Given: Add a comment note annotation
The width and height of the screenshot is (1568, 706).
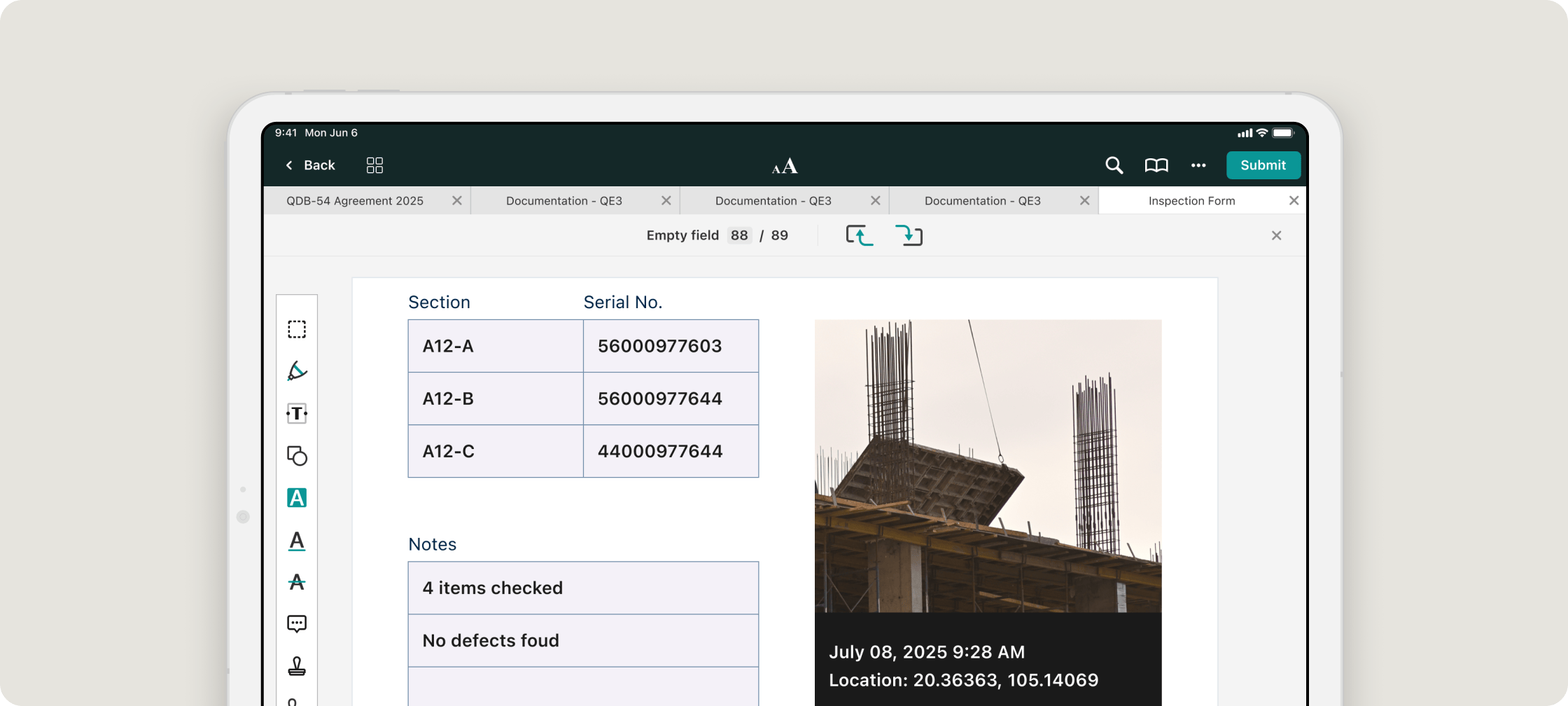Looking at the screenshot, I should point(297,624).
